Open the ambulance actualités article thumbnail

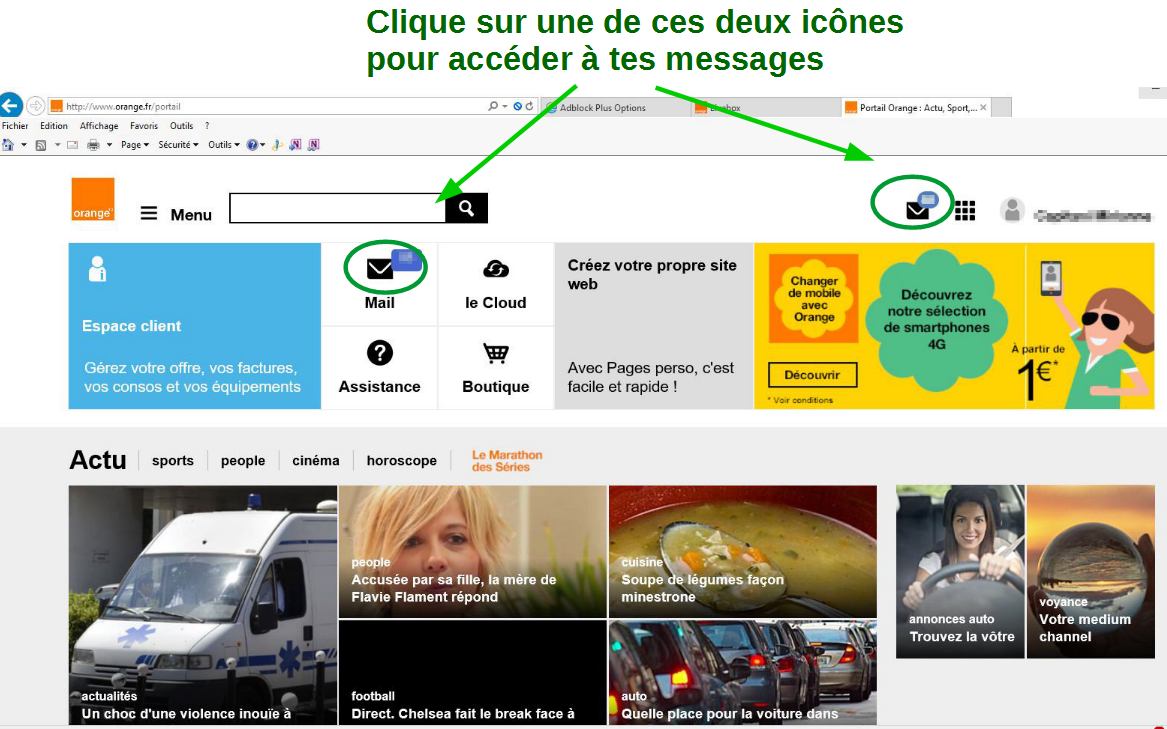click(x=203, y=605)
